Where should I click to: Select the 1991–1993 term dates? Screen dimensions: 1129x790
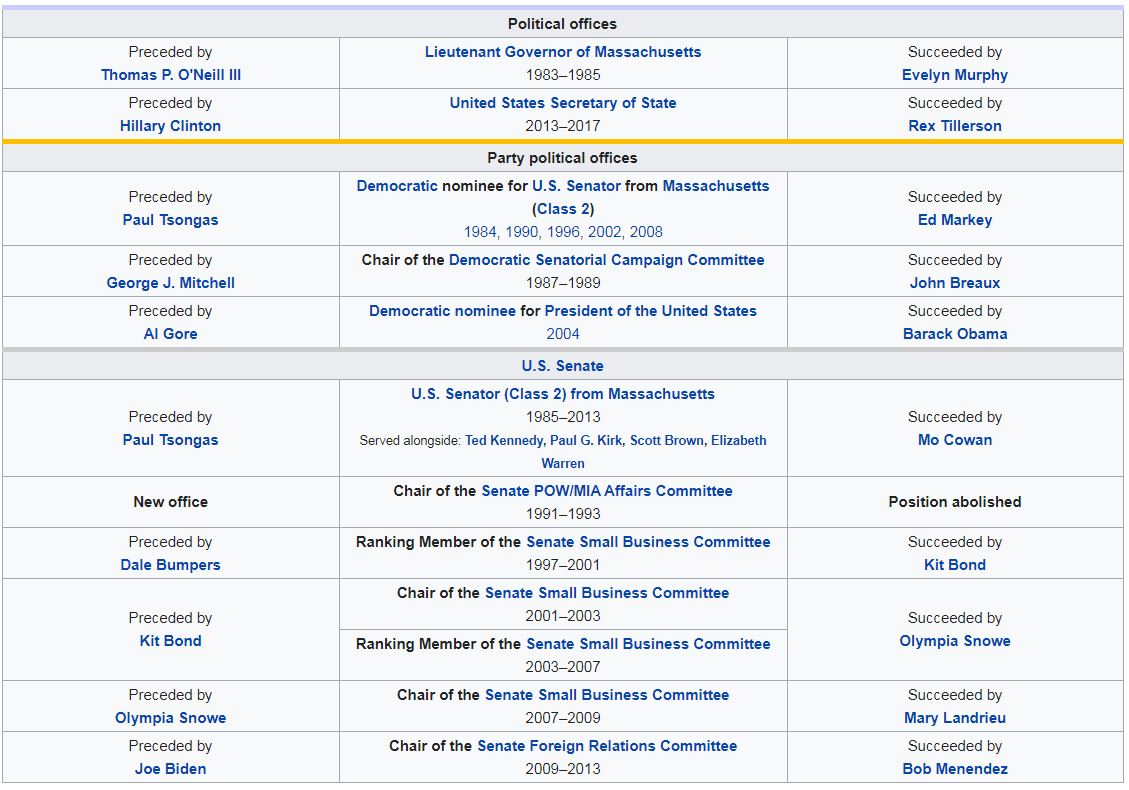tap(562, 514)
